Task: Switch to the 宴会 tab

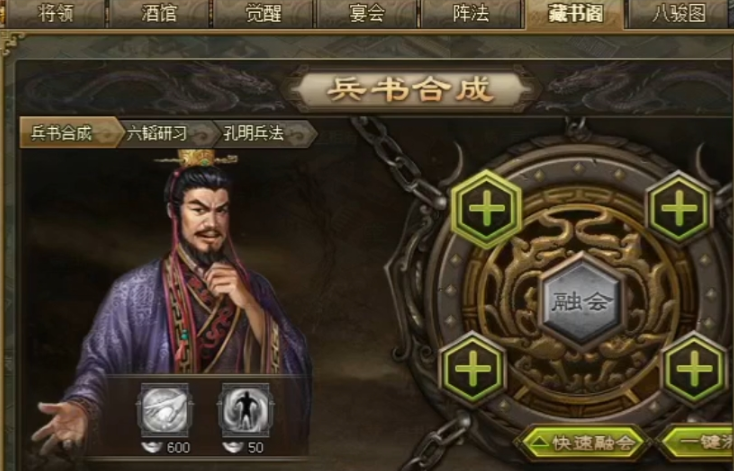Action: [x=367, y=13]
